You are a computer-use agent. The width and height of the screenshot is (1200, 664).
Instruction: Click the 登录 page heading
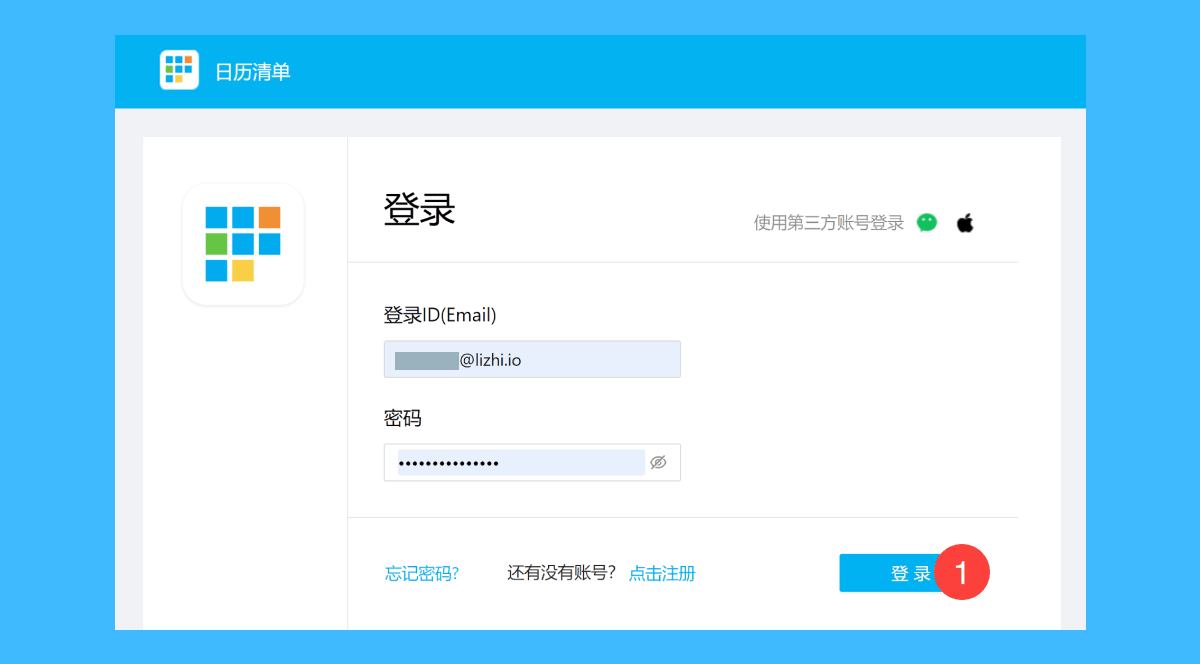tap(419, 211)
